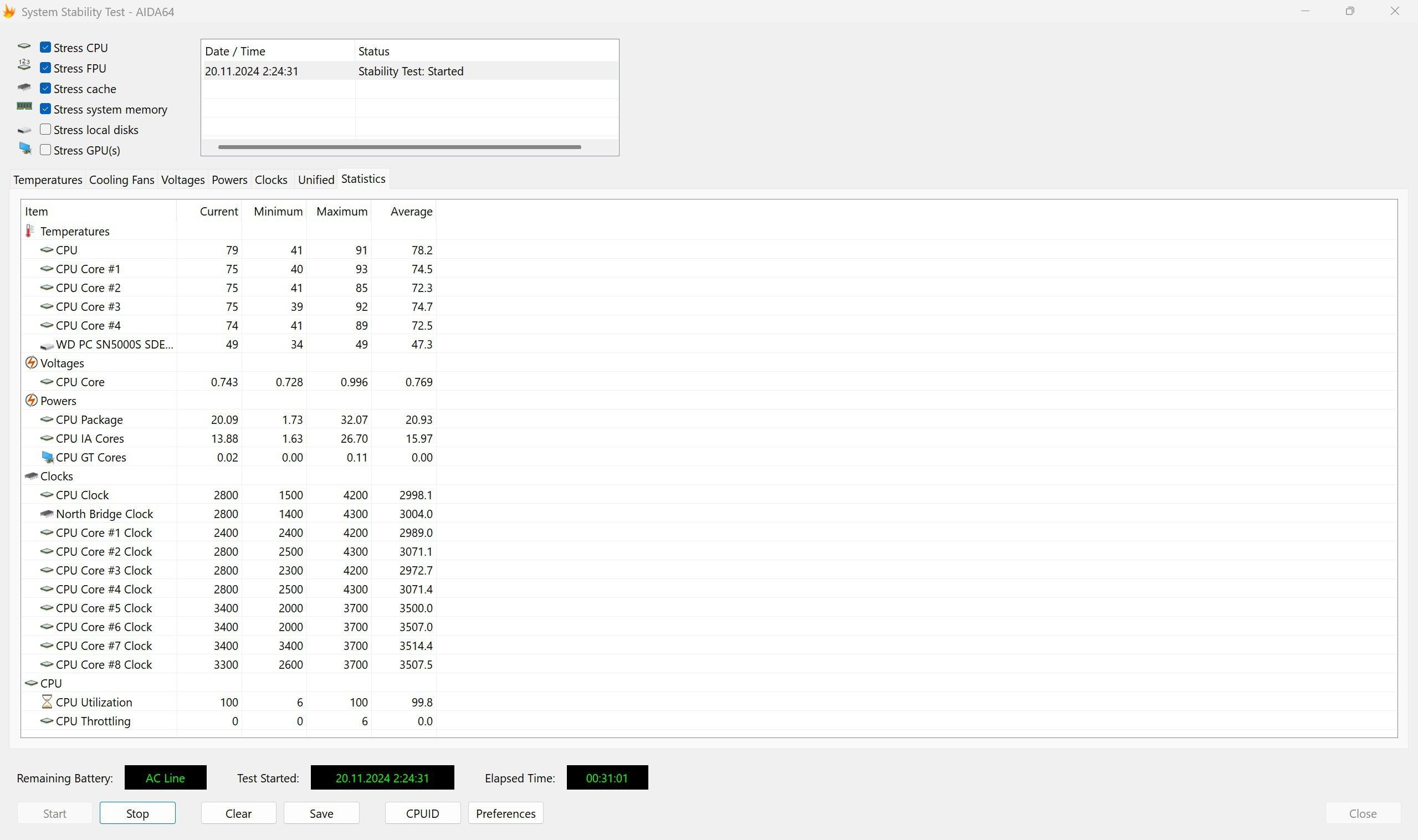Switch to the Cooling Fans tab

tap(122, 180)
